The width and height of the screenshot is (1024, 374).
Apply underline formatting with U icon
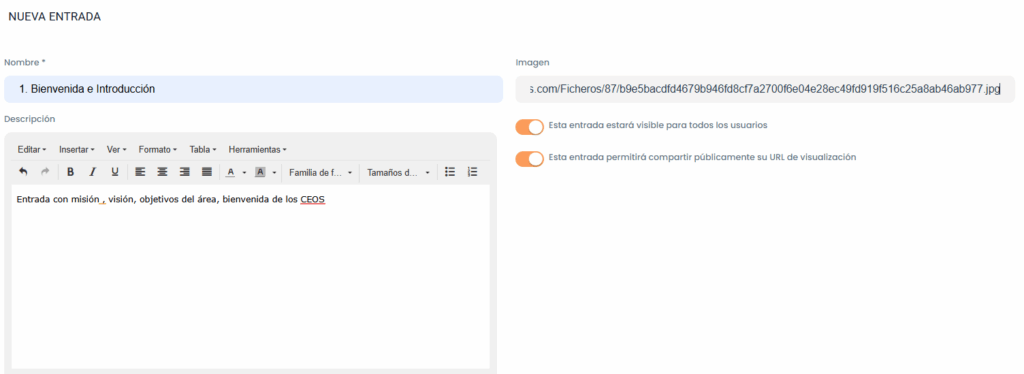coord(115,172)
